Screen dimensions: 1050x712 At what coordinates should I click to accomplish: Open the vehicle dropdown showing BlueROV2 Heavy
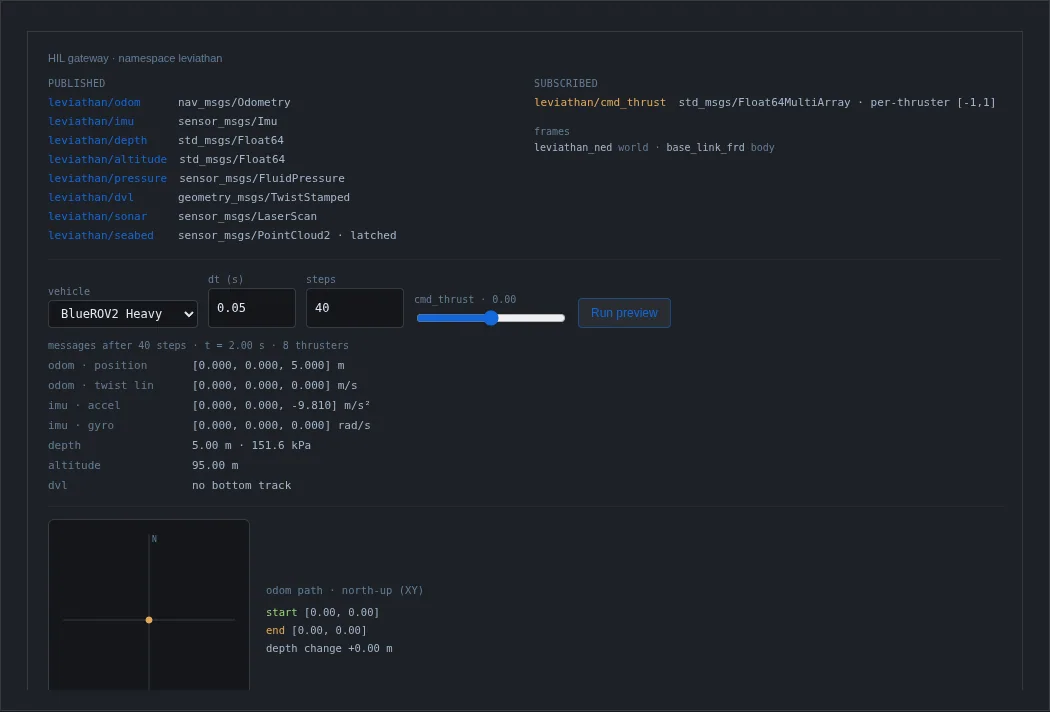[x=123, y=313]
